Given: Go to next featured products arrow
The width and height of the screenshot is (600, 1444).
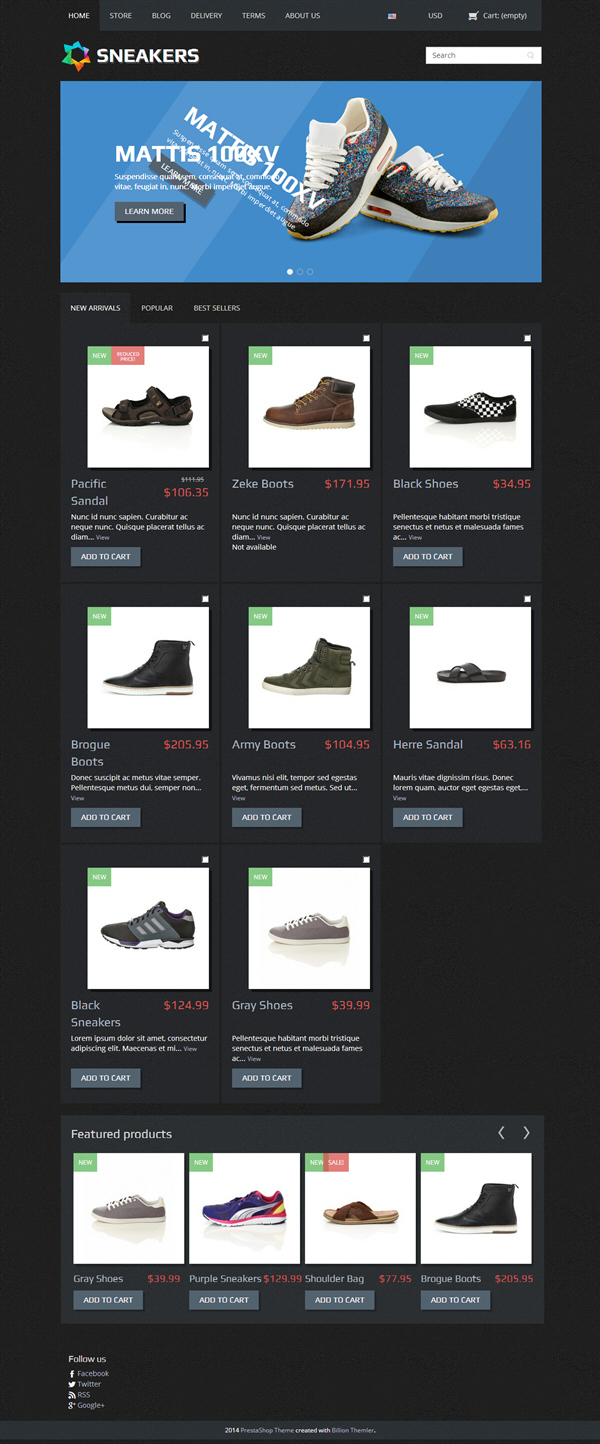Looking at the screenshot, I should coord(526,1133).
